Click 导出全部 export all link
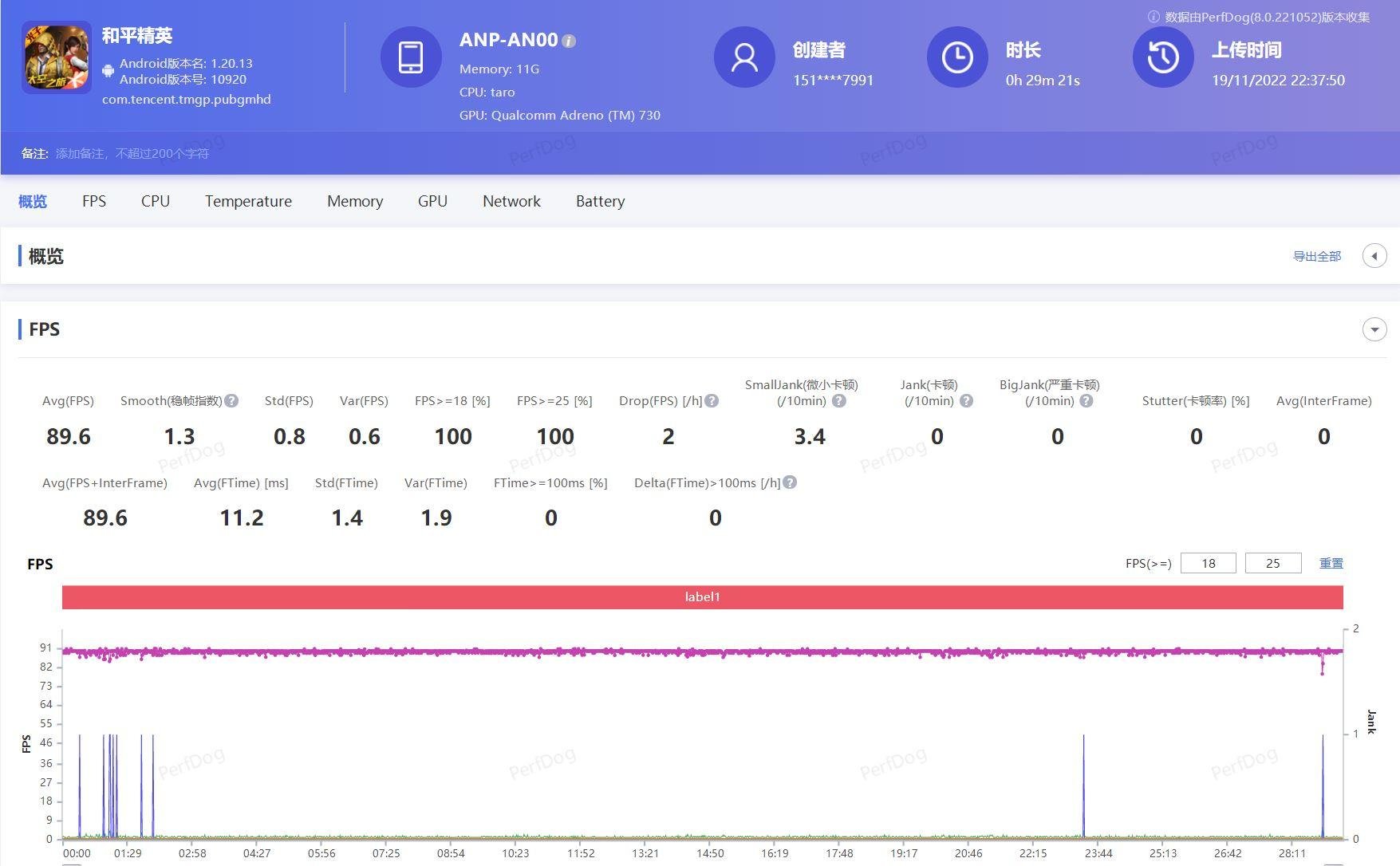1400x866 pixels. 1316,256
